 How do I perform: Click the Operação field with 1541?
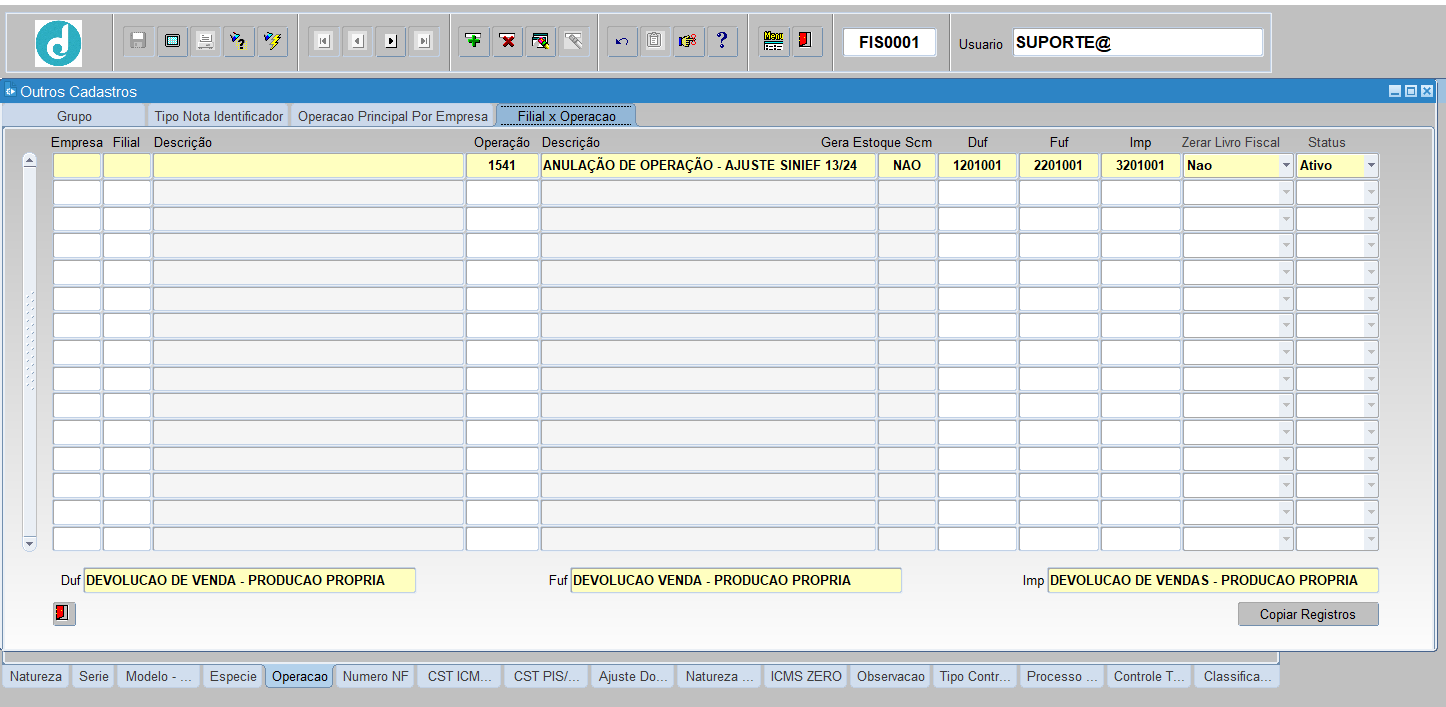(x=502, y=166)
